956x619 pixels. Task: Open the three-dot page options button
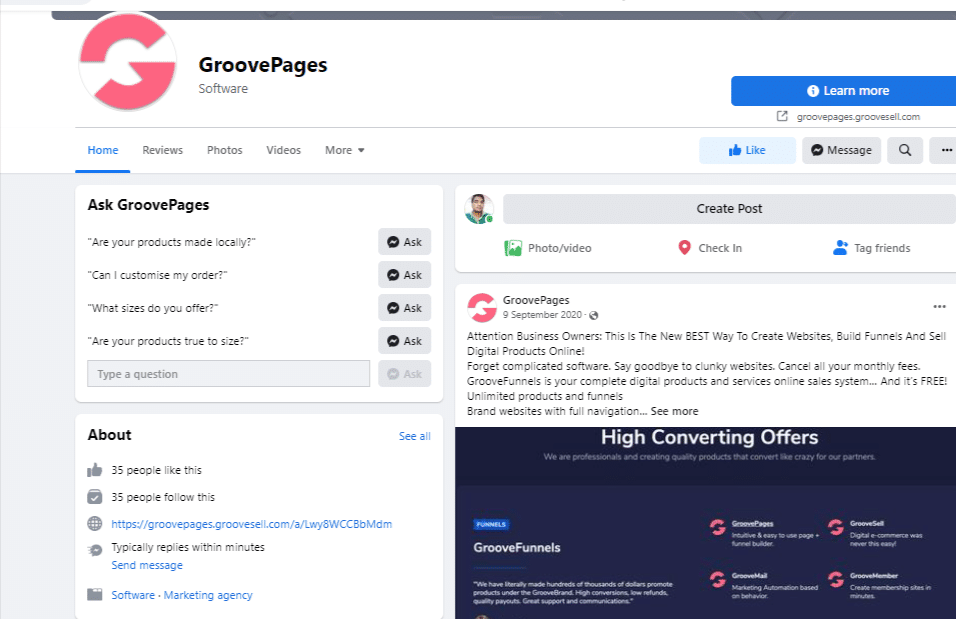[x=944, y=150]
